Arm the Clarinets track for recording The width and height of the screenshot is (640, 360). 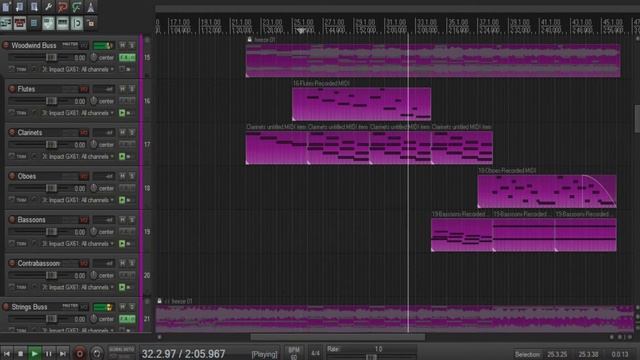pos(12,132)
